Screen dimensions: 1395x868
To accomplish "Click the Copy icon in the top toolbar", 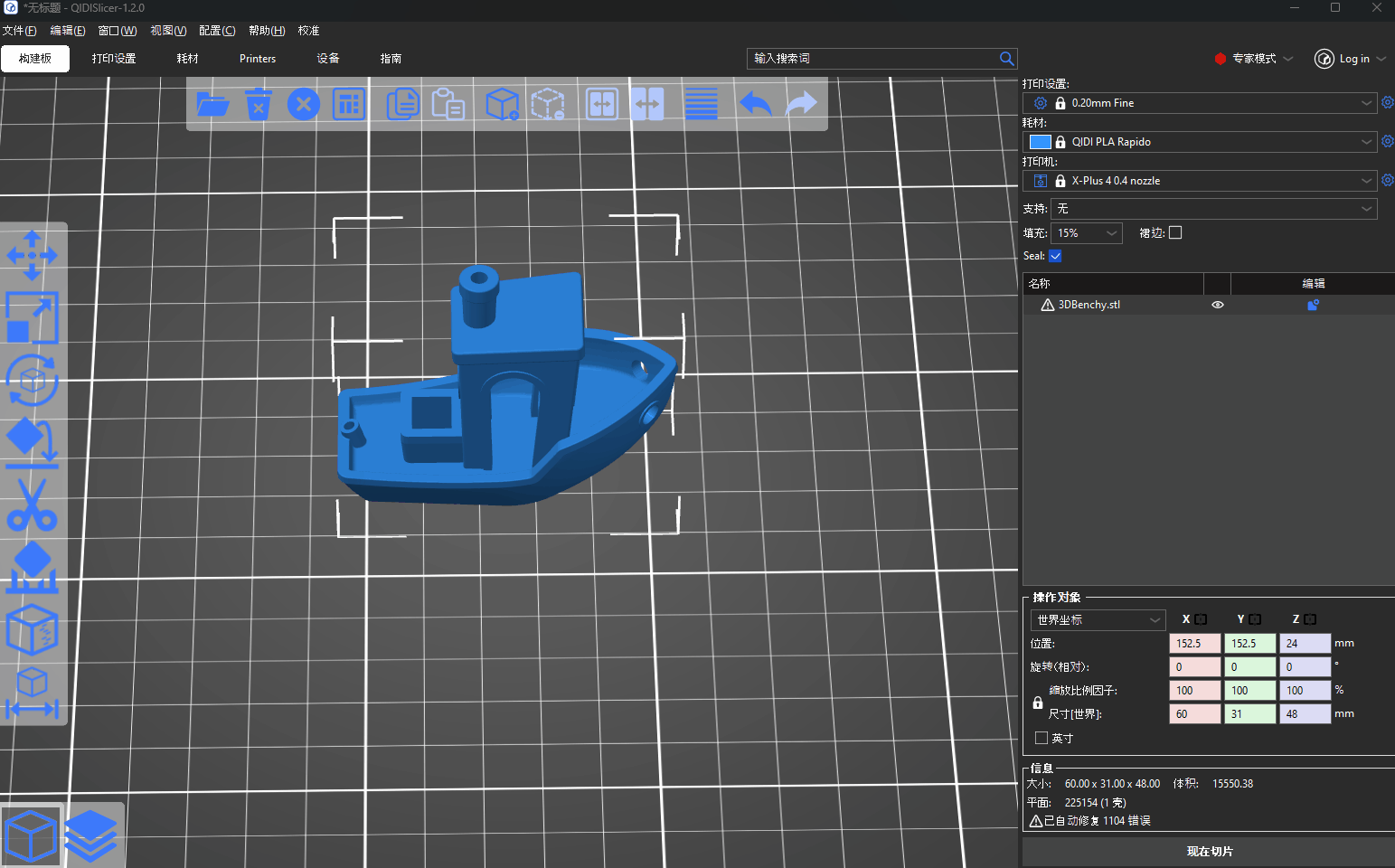I will [x=402, y=104].
